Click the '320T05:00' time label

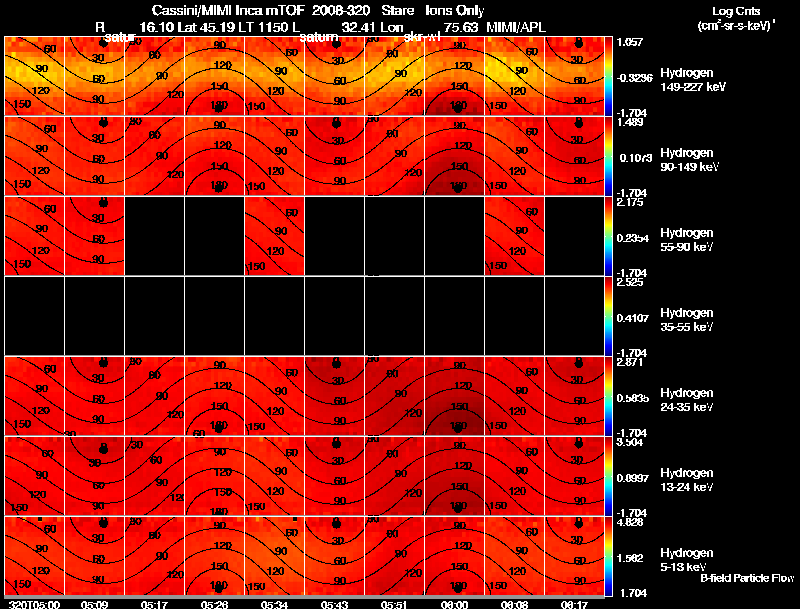tap(34, 605)
